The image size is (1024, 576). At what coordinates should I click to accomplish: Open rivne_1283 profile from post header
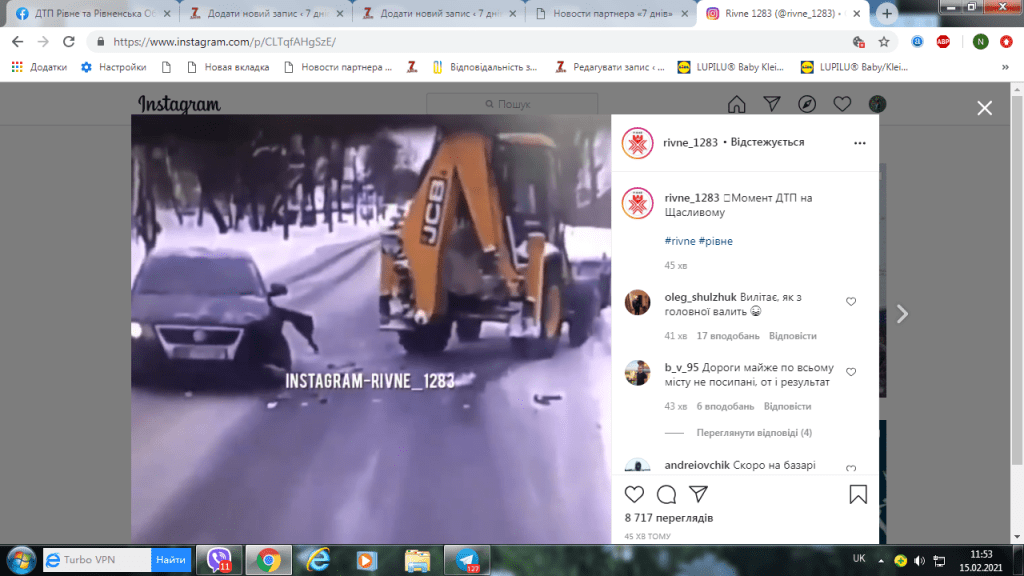tap(690, 142)
